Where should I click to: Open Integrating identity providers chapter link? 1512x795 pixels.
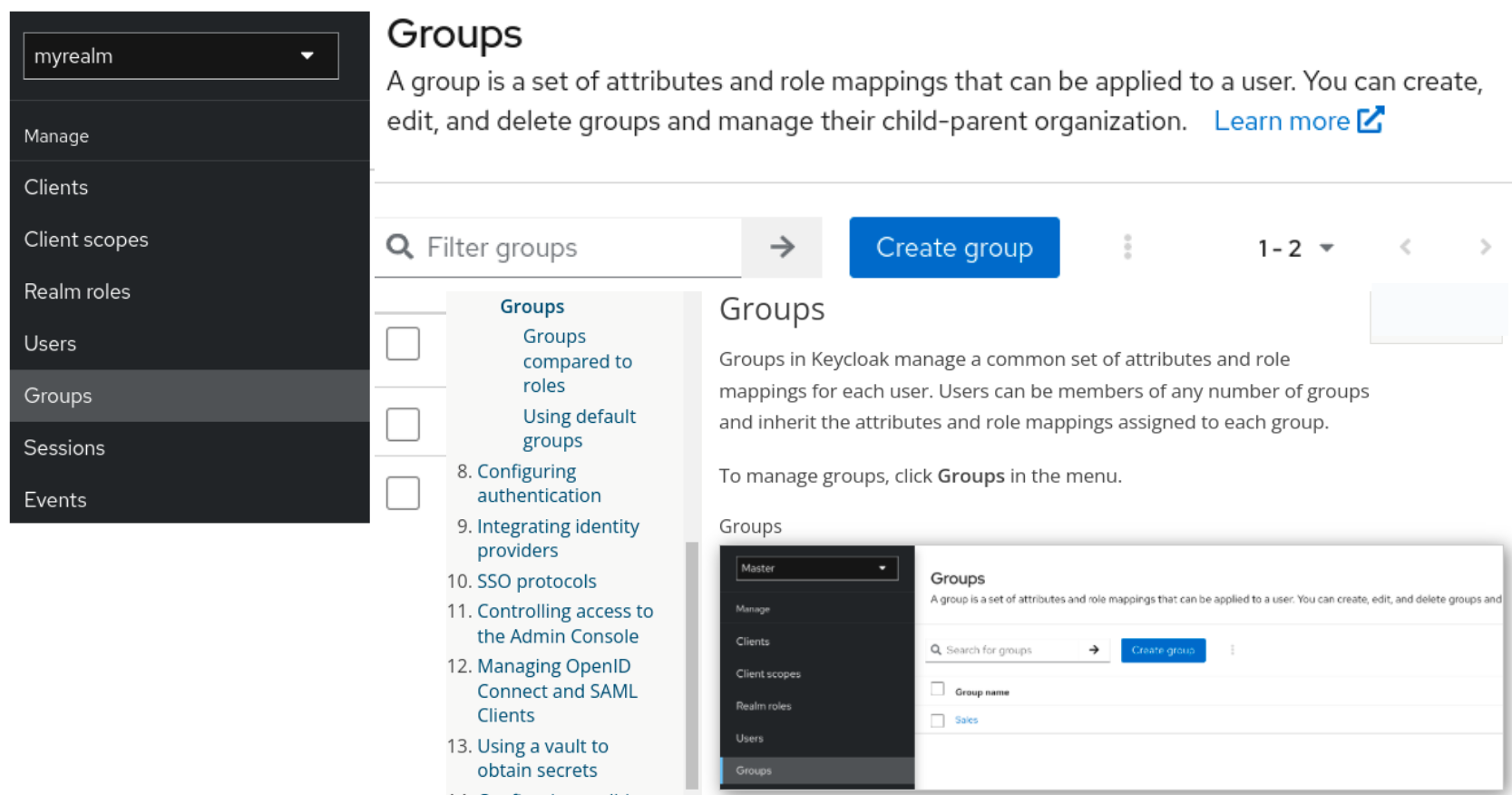click(558, 538)
